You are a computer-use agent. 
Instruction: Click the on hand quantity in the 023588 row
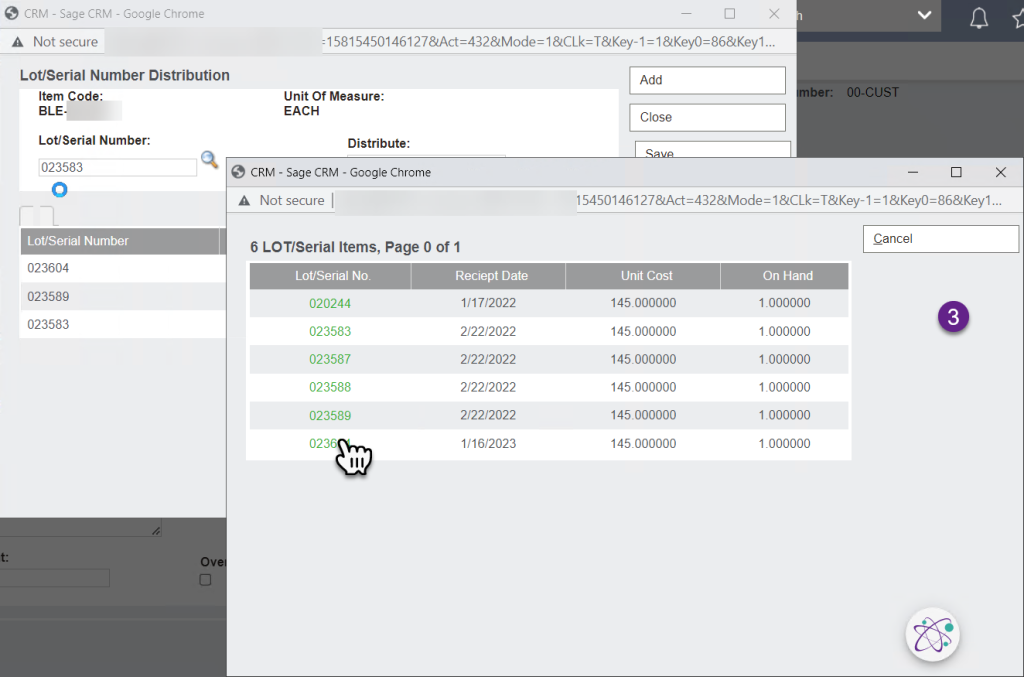click(784, 387)
